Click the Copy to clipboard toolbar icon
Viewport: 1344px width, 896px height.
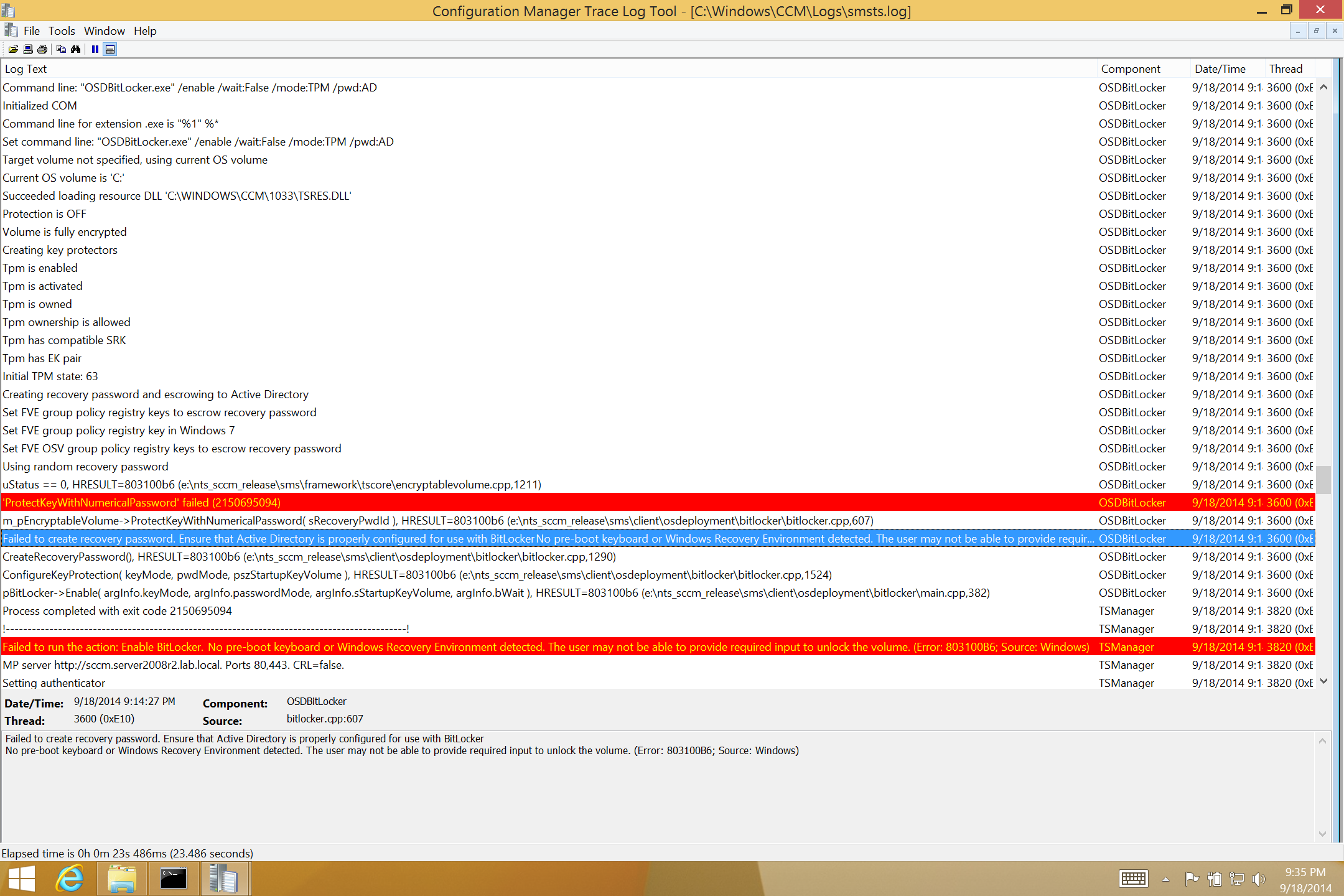click(x=61, y=49)
